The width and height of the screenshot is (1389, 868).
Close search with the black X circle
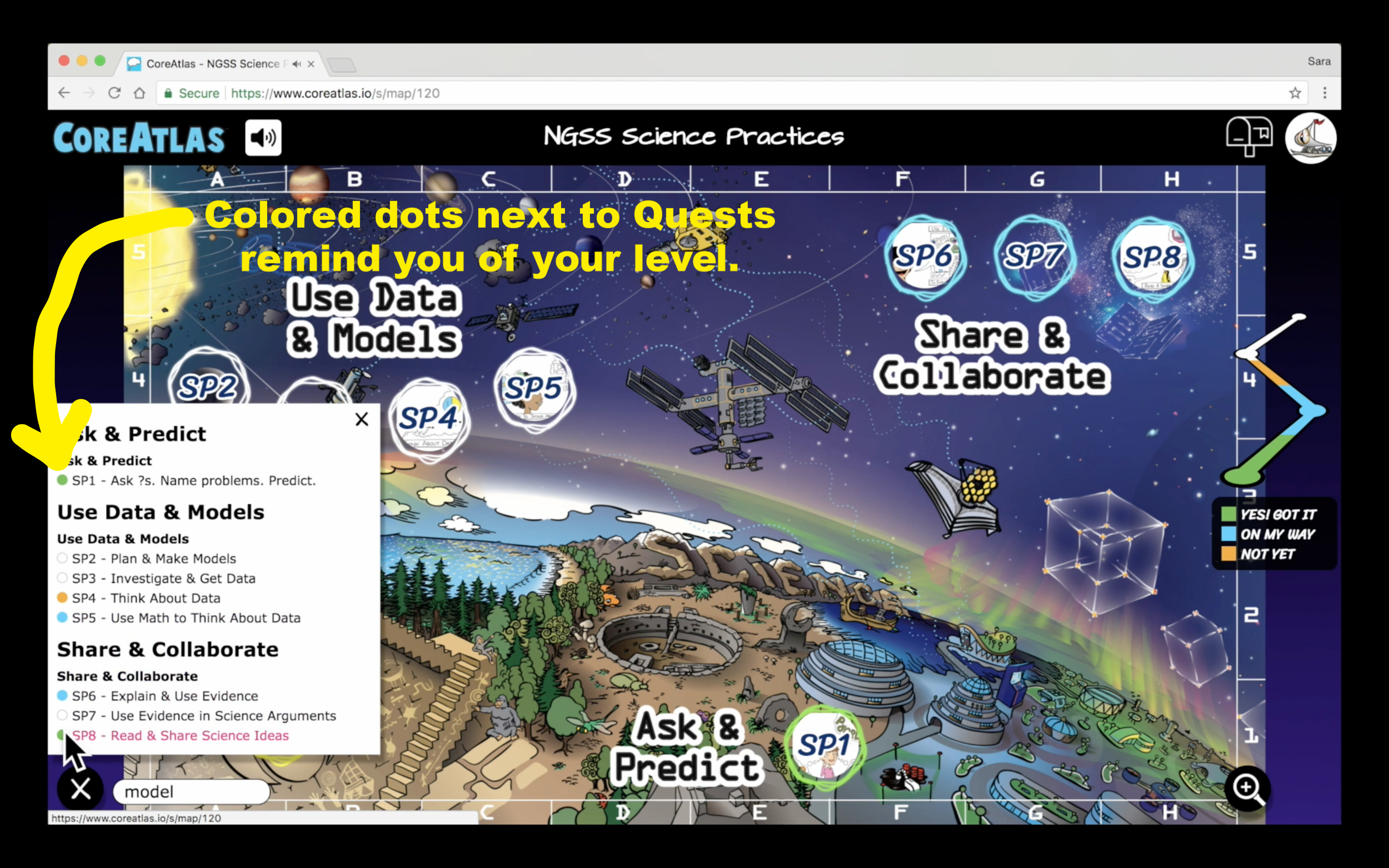point(81,788)
